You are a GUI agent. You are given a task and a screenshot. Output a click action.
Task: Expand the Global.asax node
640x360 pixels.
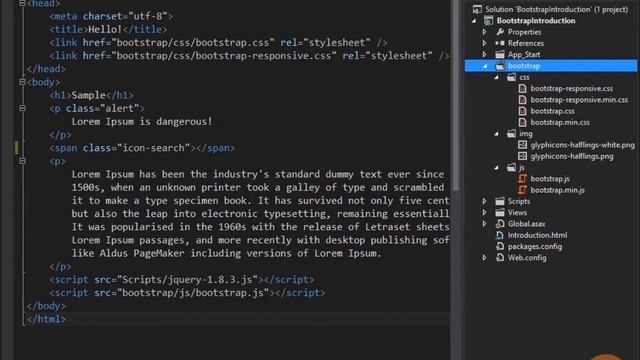click(x=484, y=224)
